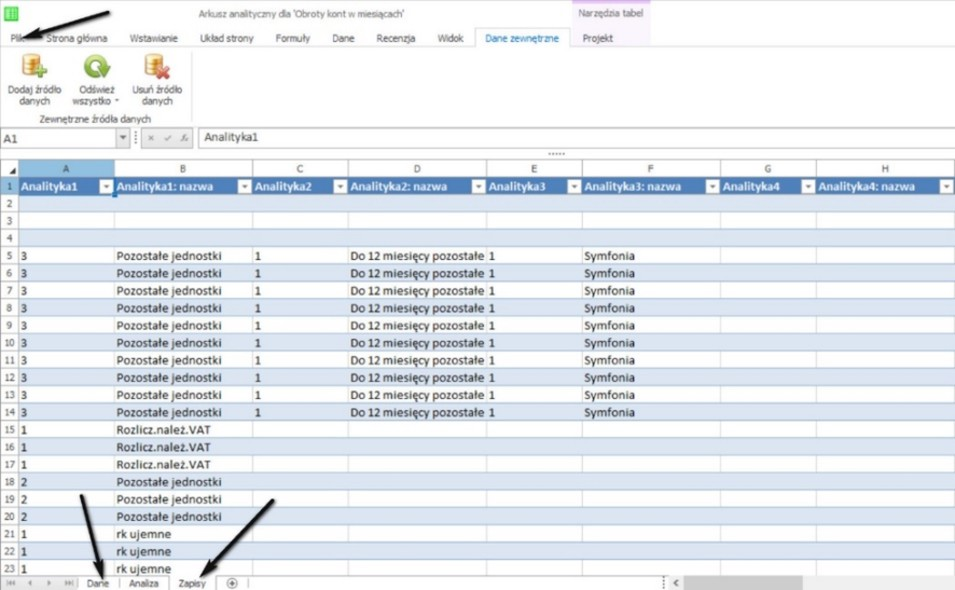Click cell F5 Symfonia
Screen dimensions: 955x590
651,256
